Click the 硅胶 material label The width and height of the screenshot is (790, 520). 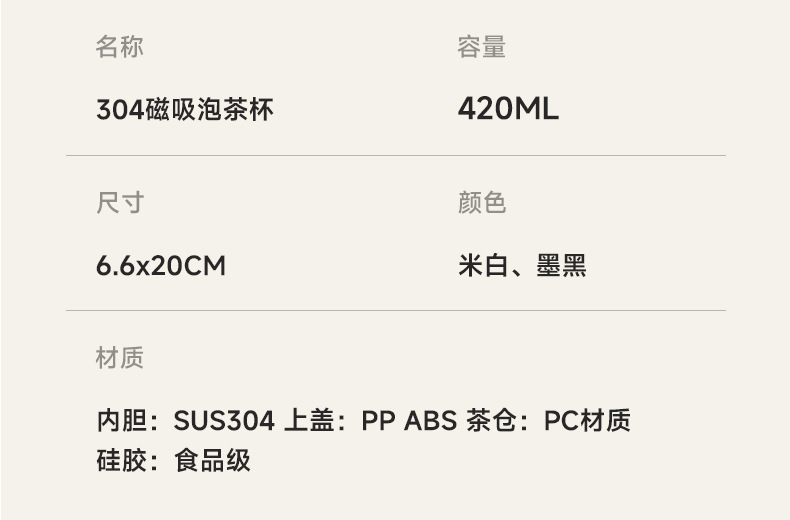[120, 460]
